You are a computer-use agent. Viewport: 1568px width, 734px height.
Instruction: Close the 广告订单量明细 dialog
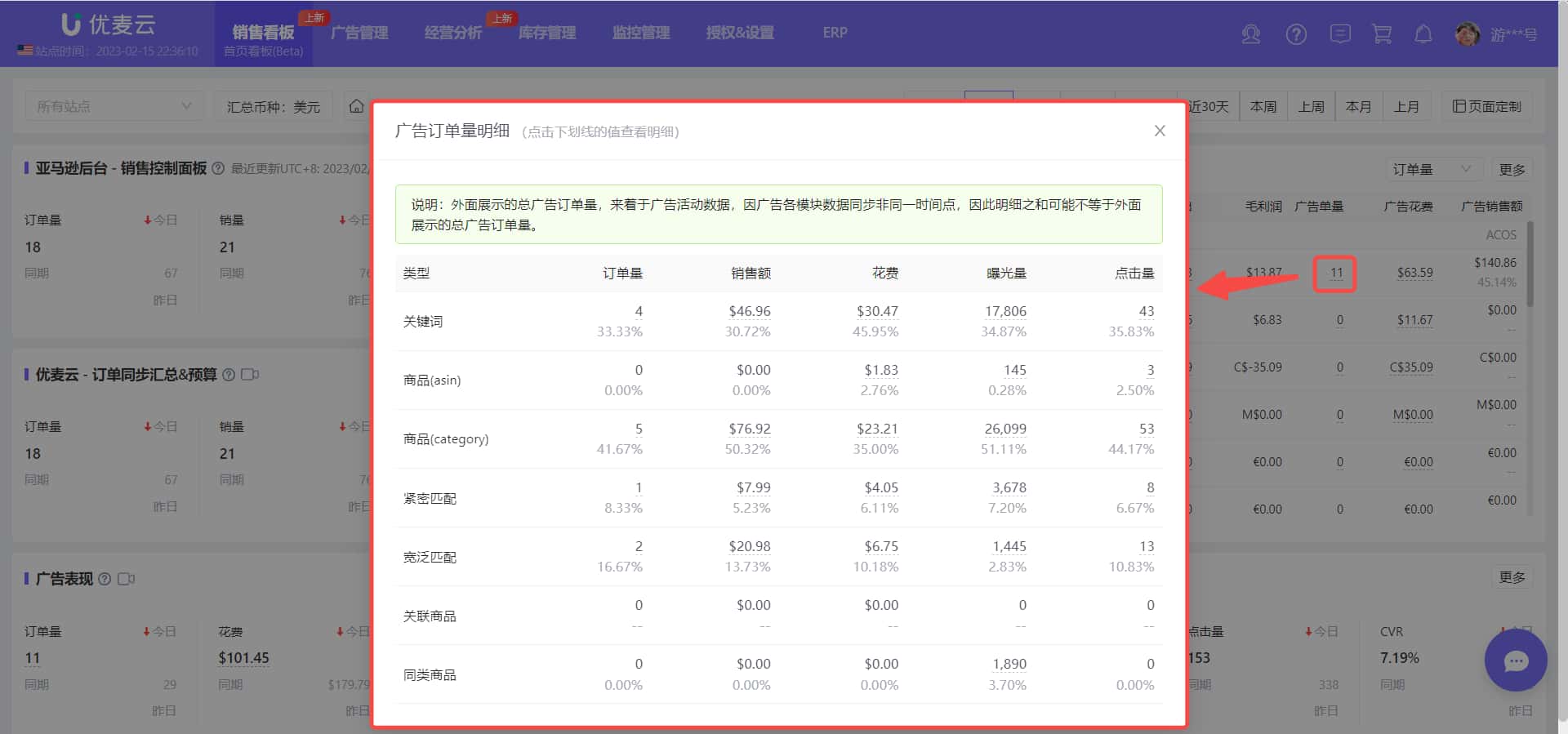(x=1159, y=131)
